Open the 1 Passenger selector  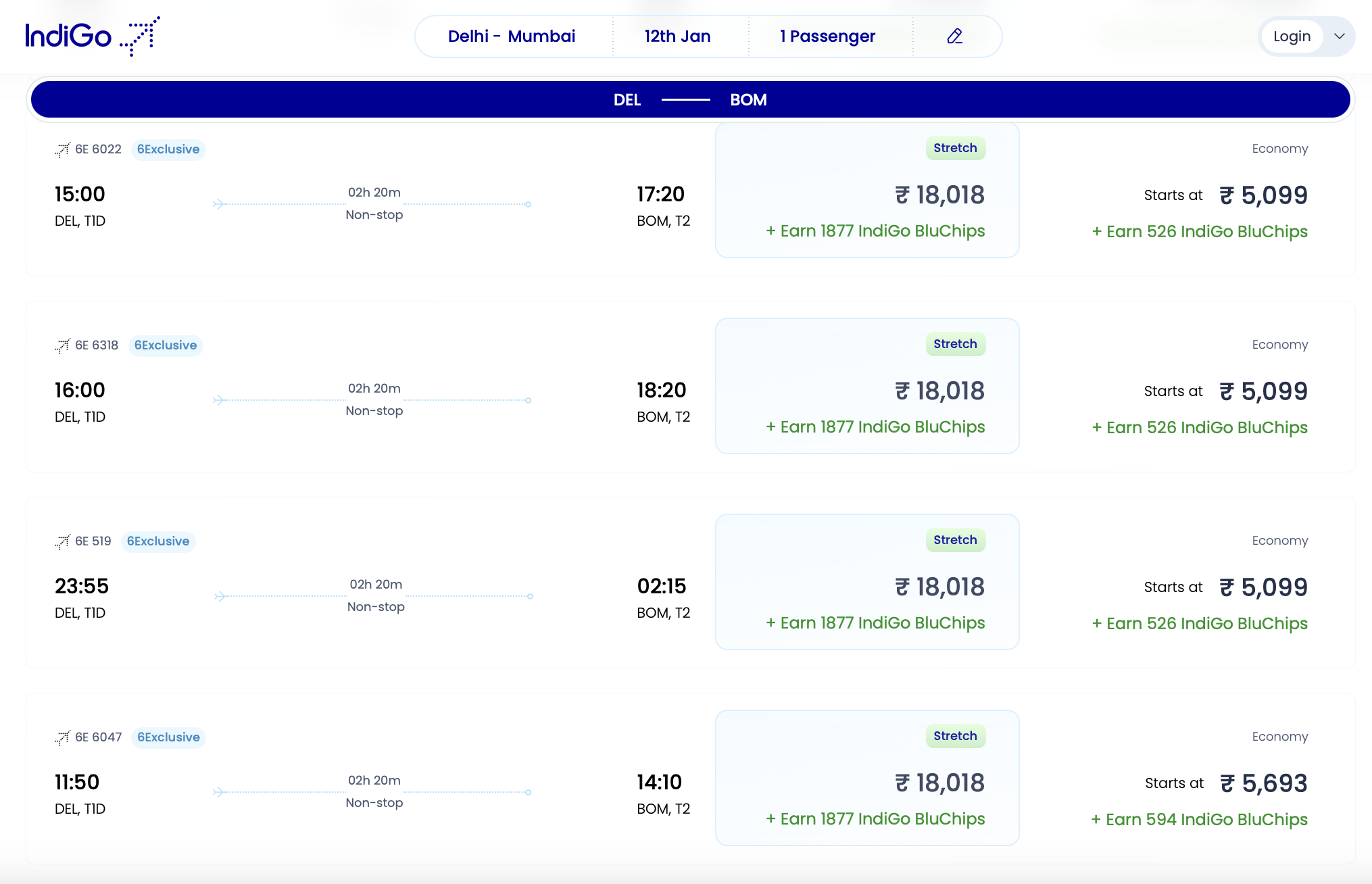[x=827, y=36]
